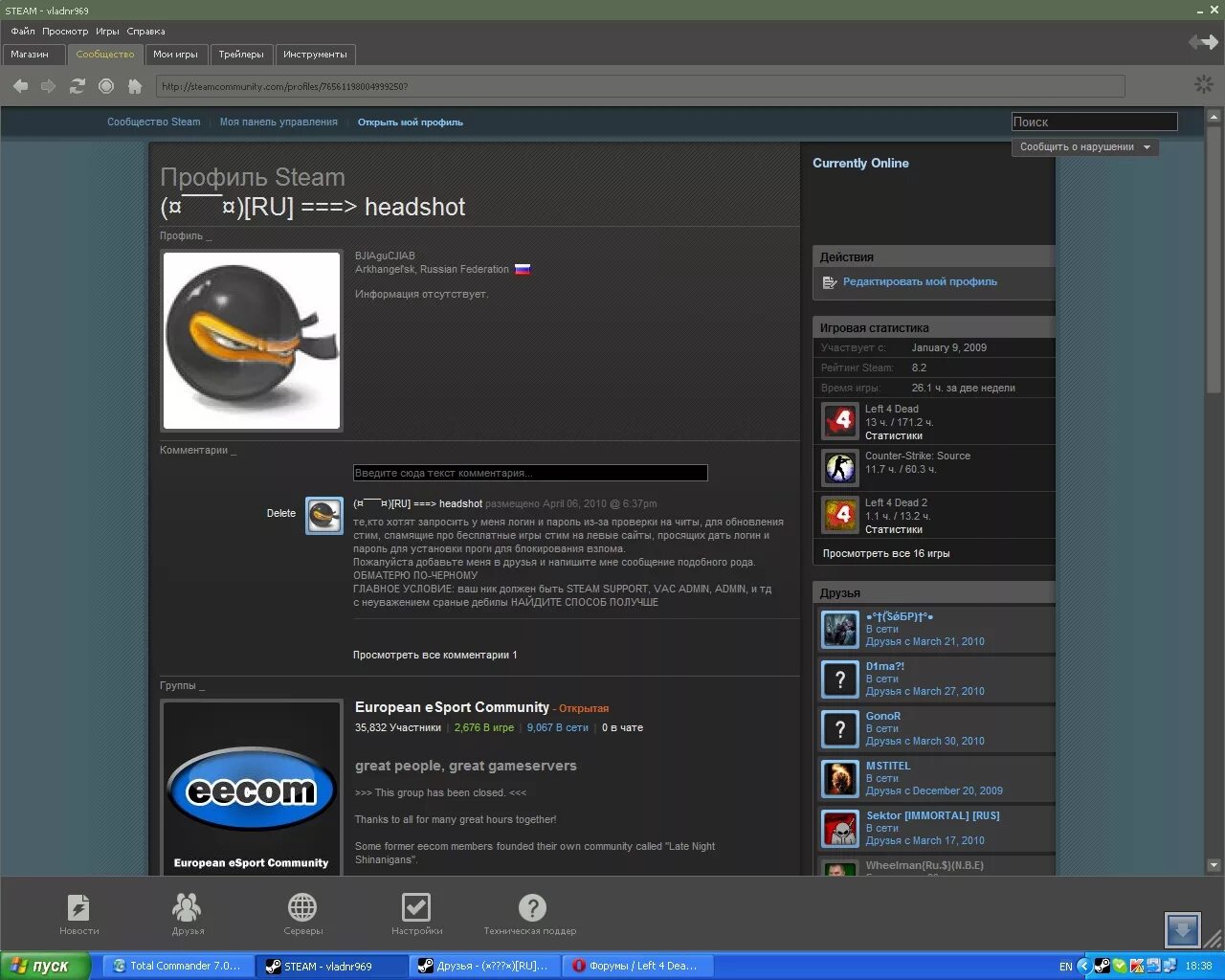The image size is (1225, 980).
Task: Click friend name GonoR
Action: (883, 716)
